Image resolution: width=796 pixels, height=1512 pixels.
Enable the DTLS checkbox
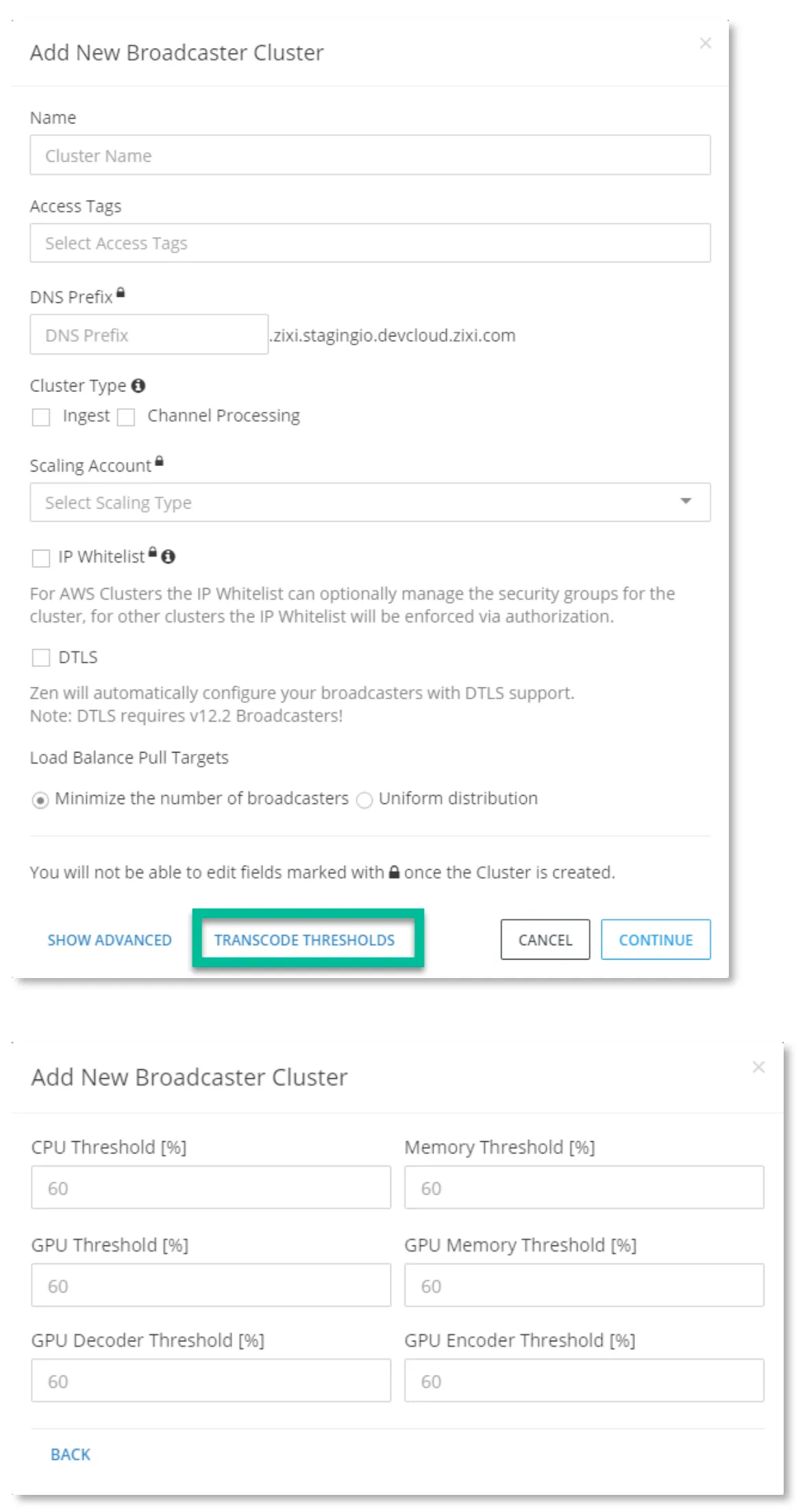coord(41,658)
